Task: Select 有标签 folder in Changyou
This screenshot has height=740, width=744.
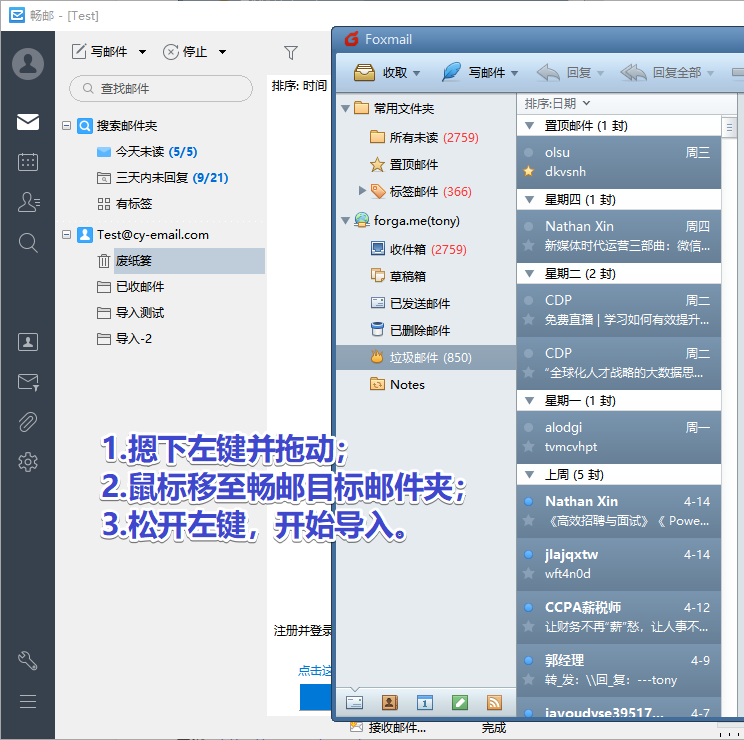Action: [124, 204]
